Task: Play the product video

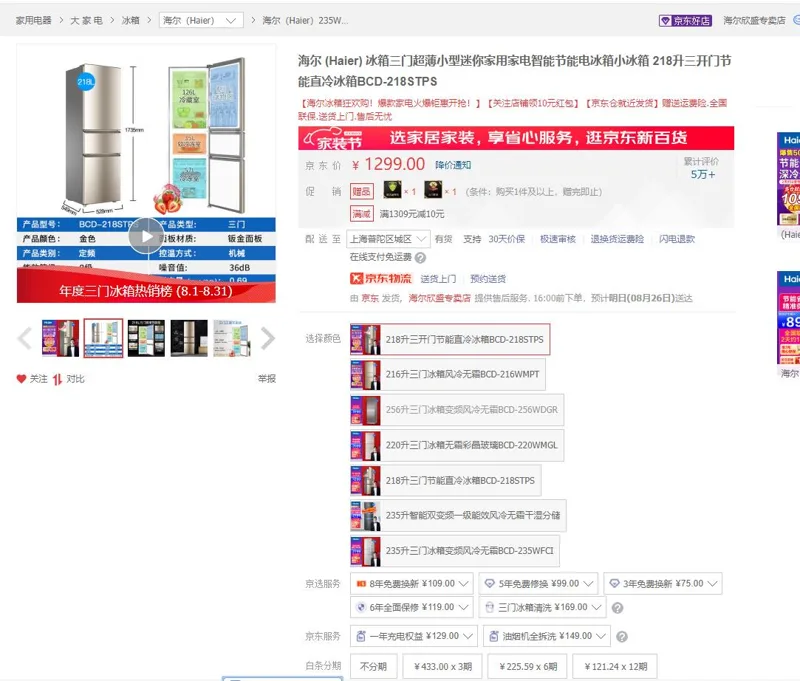Action: coord(146,236)
